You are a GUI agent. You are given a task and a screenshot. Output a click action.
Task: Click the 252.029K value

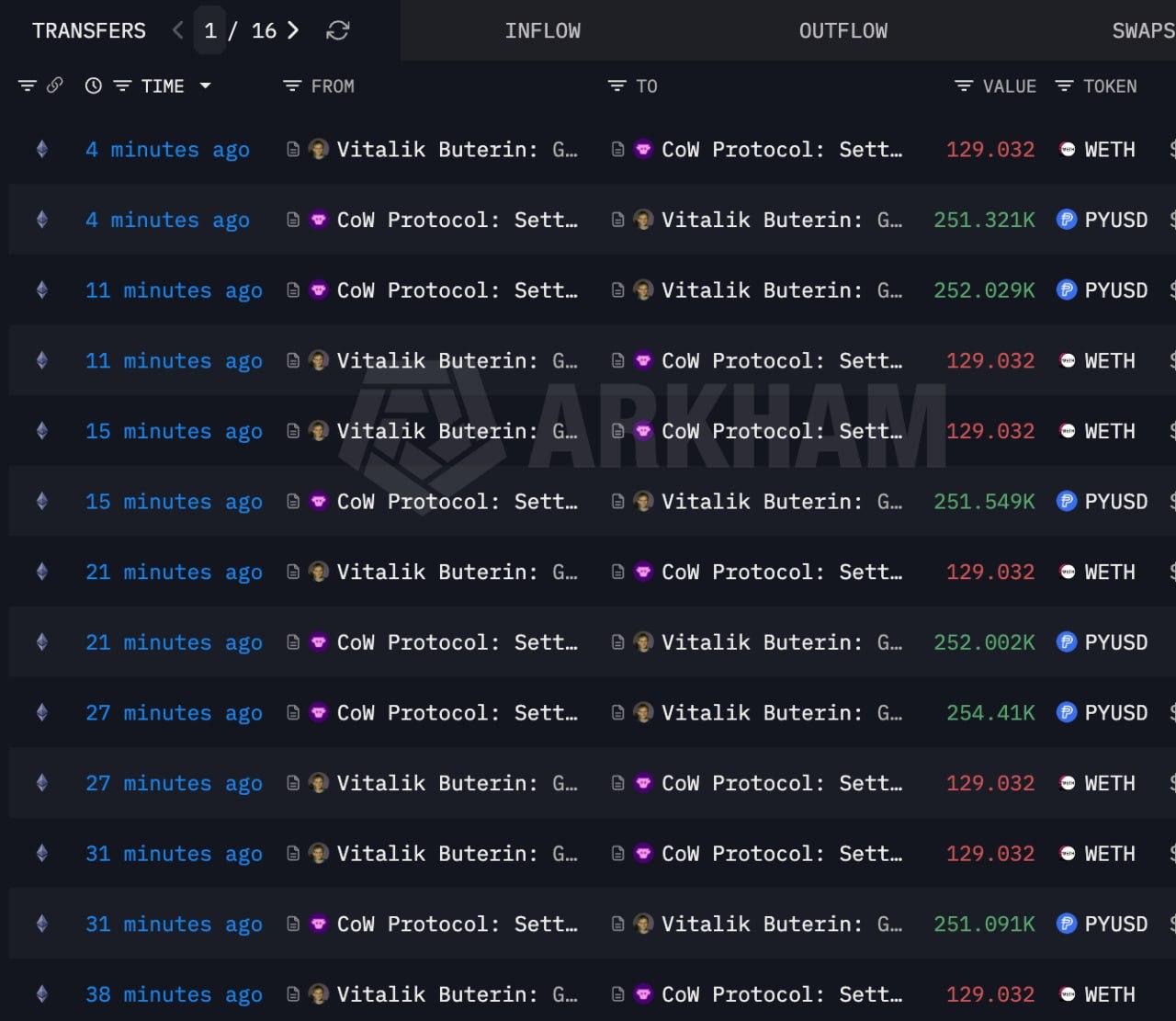(984, 290)
